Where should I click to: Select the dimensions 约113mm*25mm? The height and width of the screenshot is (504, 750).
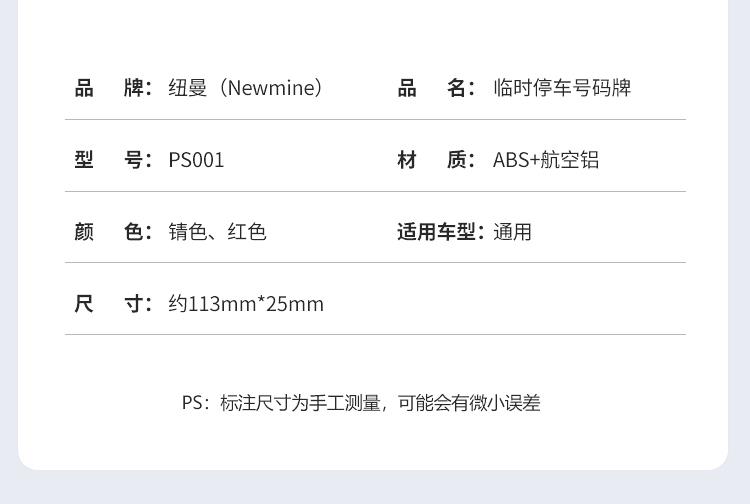click(x=246, y=304)
